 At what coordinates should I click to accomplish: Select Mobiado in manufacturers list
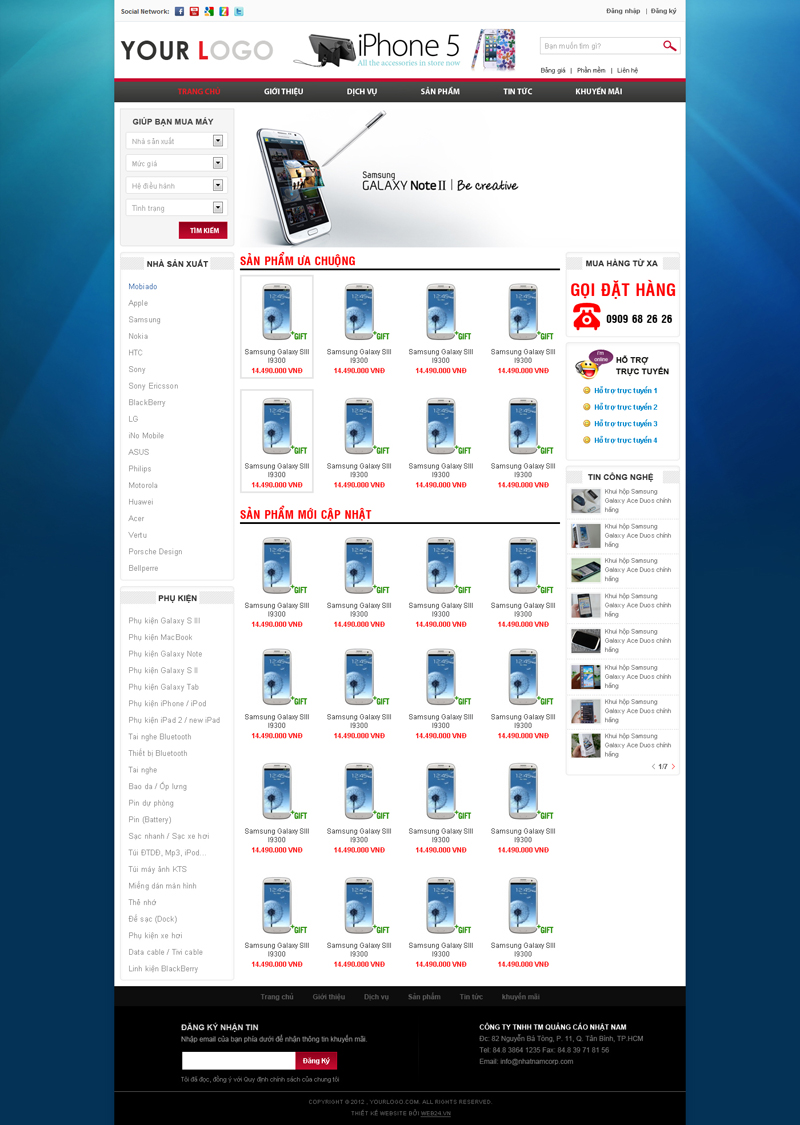tap(143, 286)
